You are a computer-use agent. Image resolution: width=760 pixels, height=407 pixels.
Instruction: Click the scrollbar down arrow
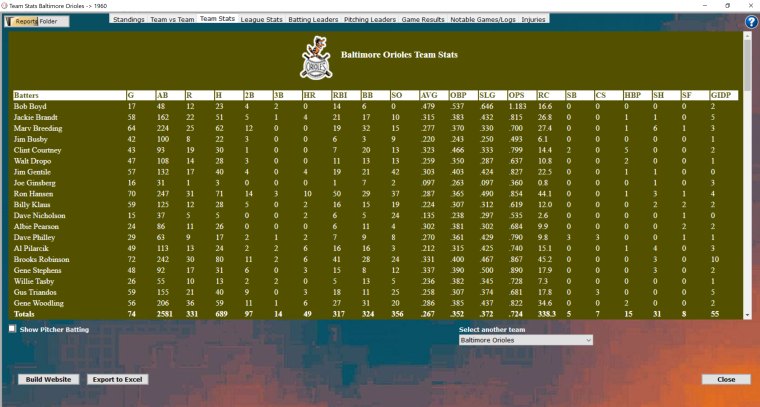point(747,315)
